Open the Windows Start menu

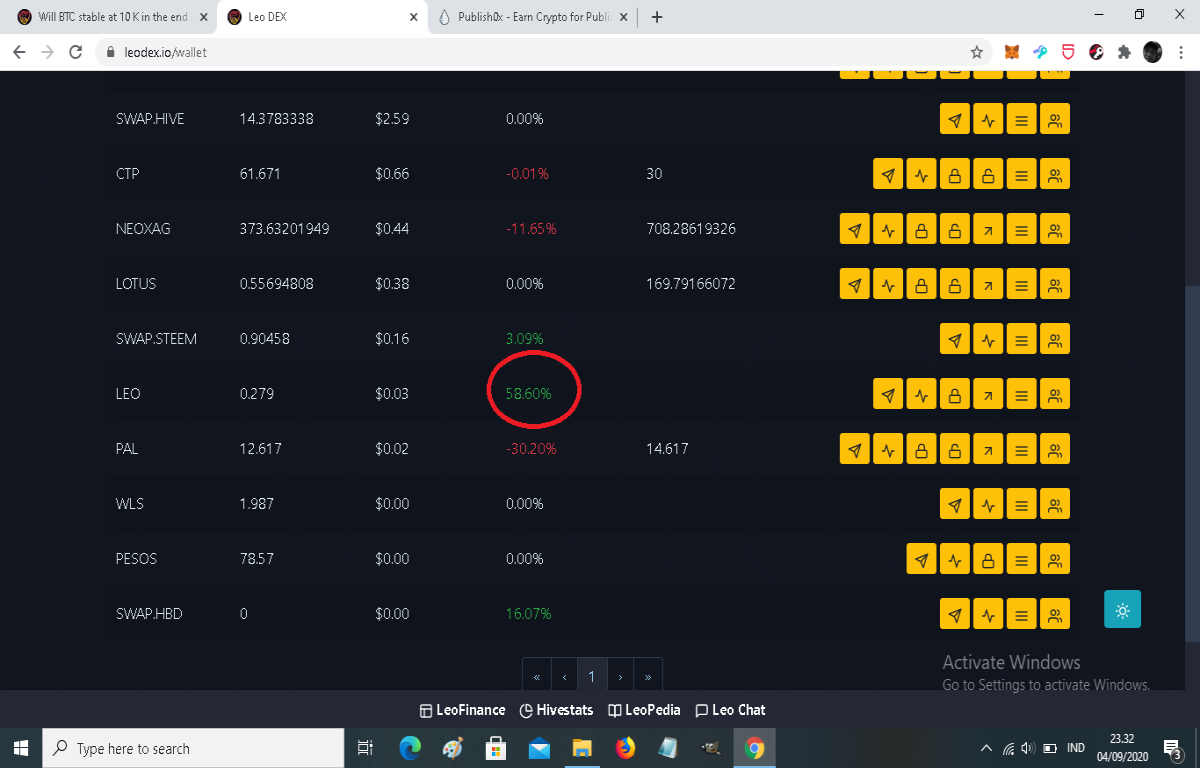coord(23,748)
